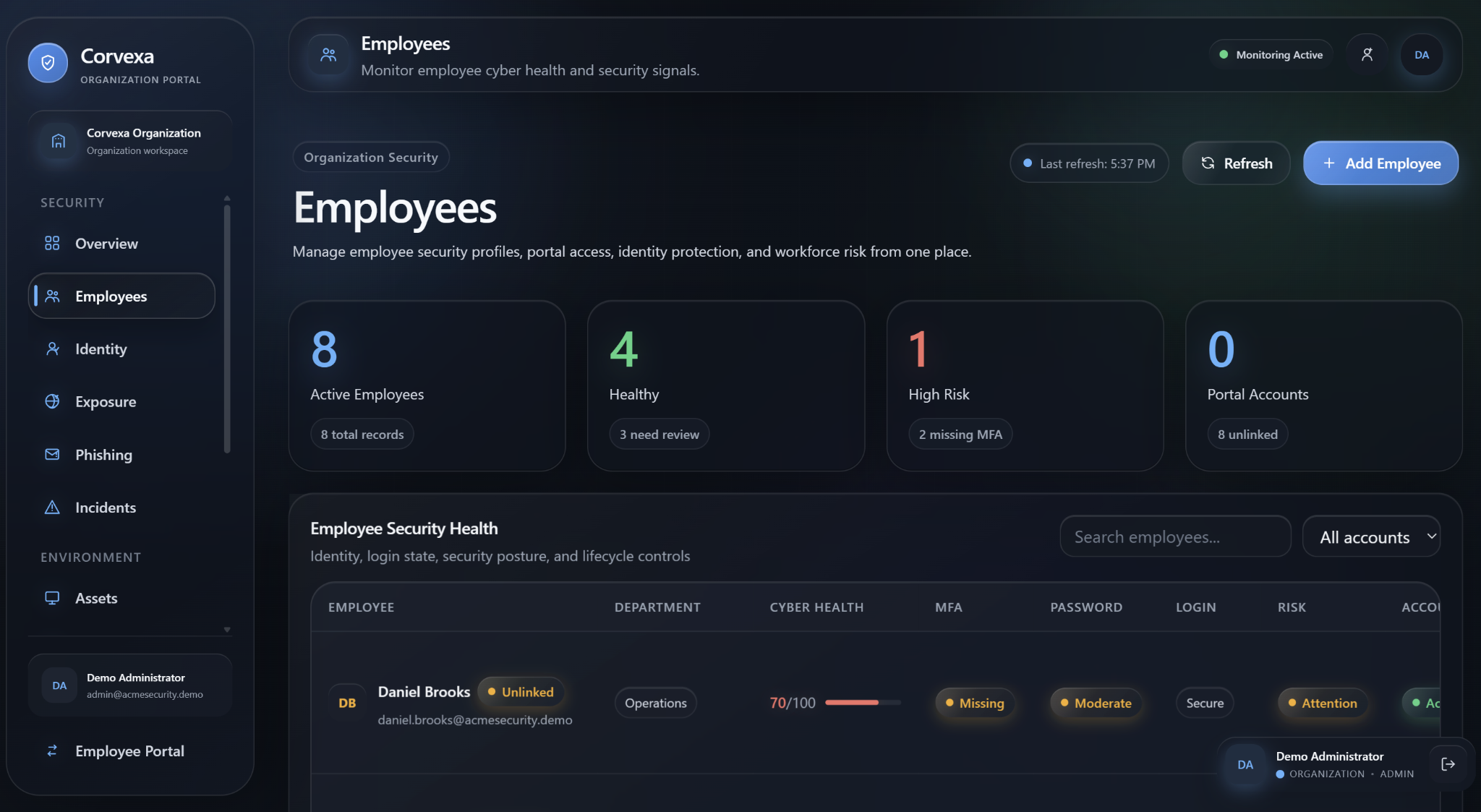
Task: Click the sidebar scroll down arrow
Action: click(x=227, y=630)
